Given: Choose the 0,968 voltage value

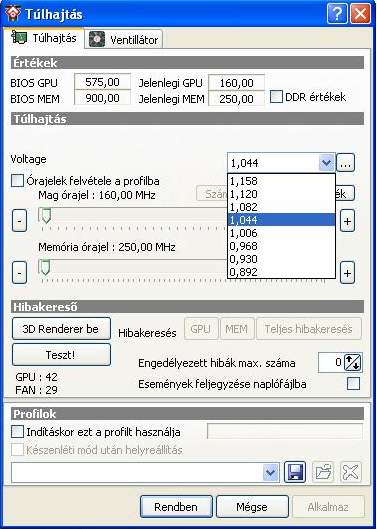Looking at the screenshot, I should [281, 246].
